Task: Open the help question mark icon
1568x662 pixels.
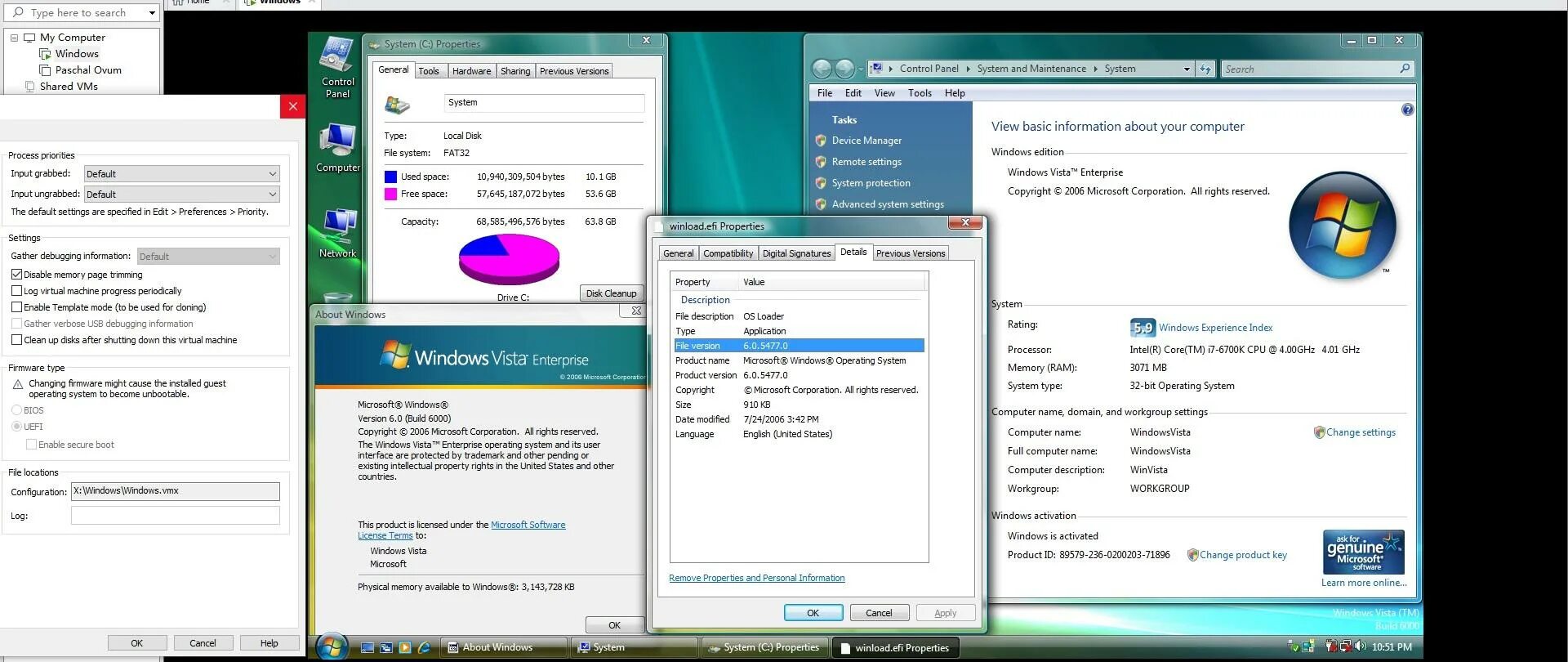Action: point(1407,110)
